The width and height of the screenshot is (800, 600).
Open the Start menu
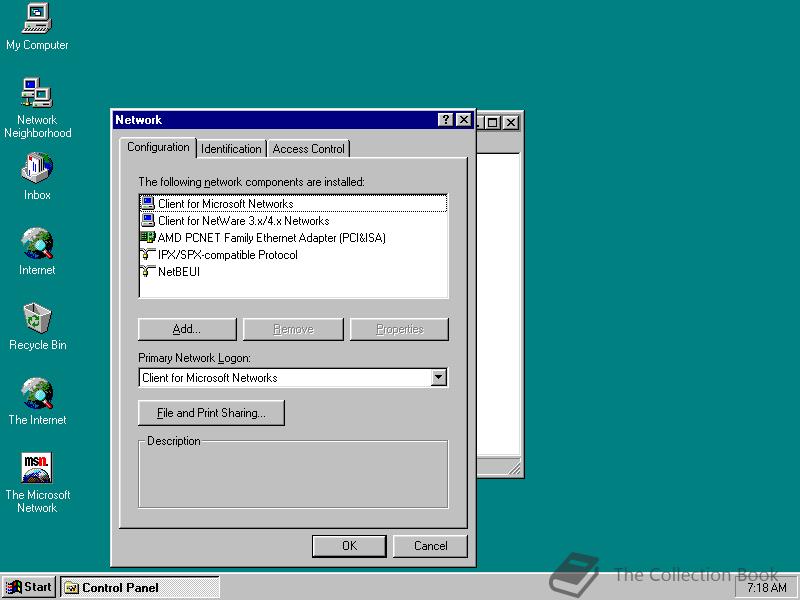pos(29,588)
